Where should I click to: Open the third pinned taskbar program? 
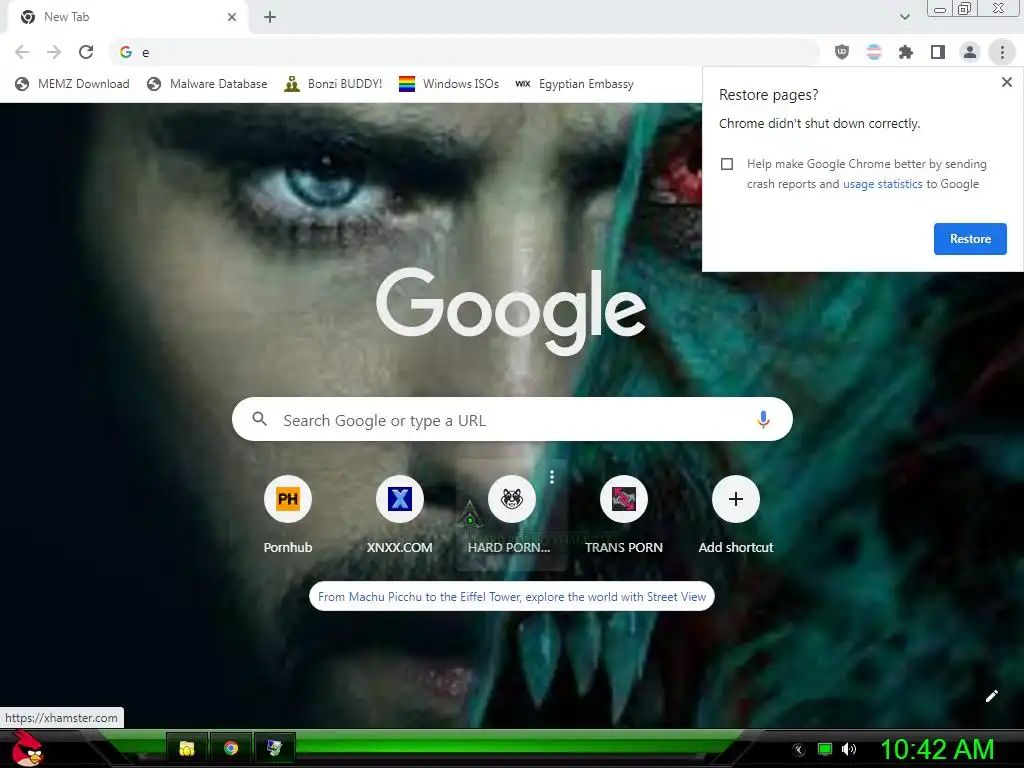pos(274,748)
